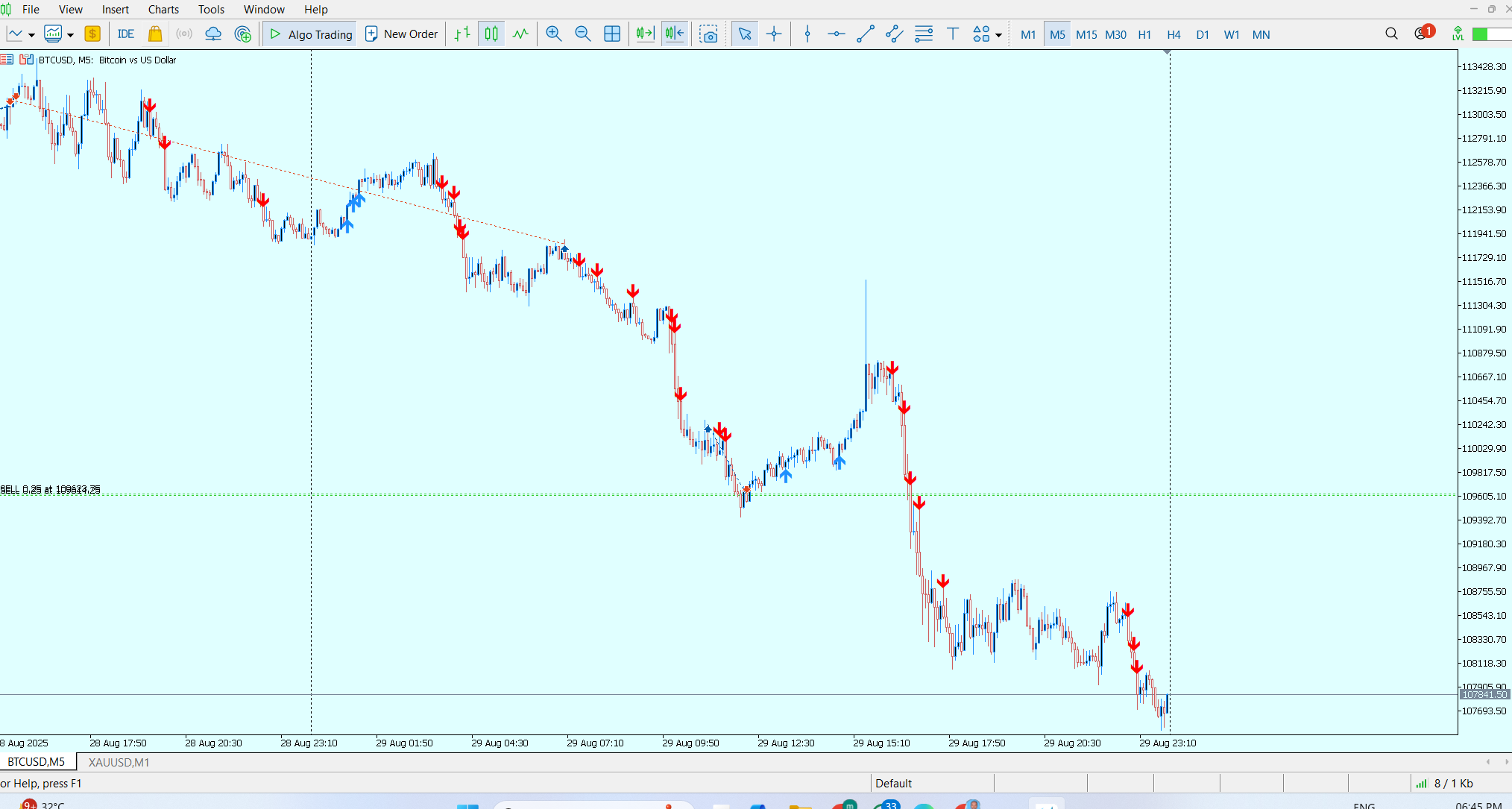Click the Zoom In magnifier icon
Screen dimensions: 1512x809
pos(553,34)
